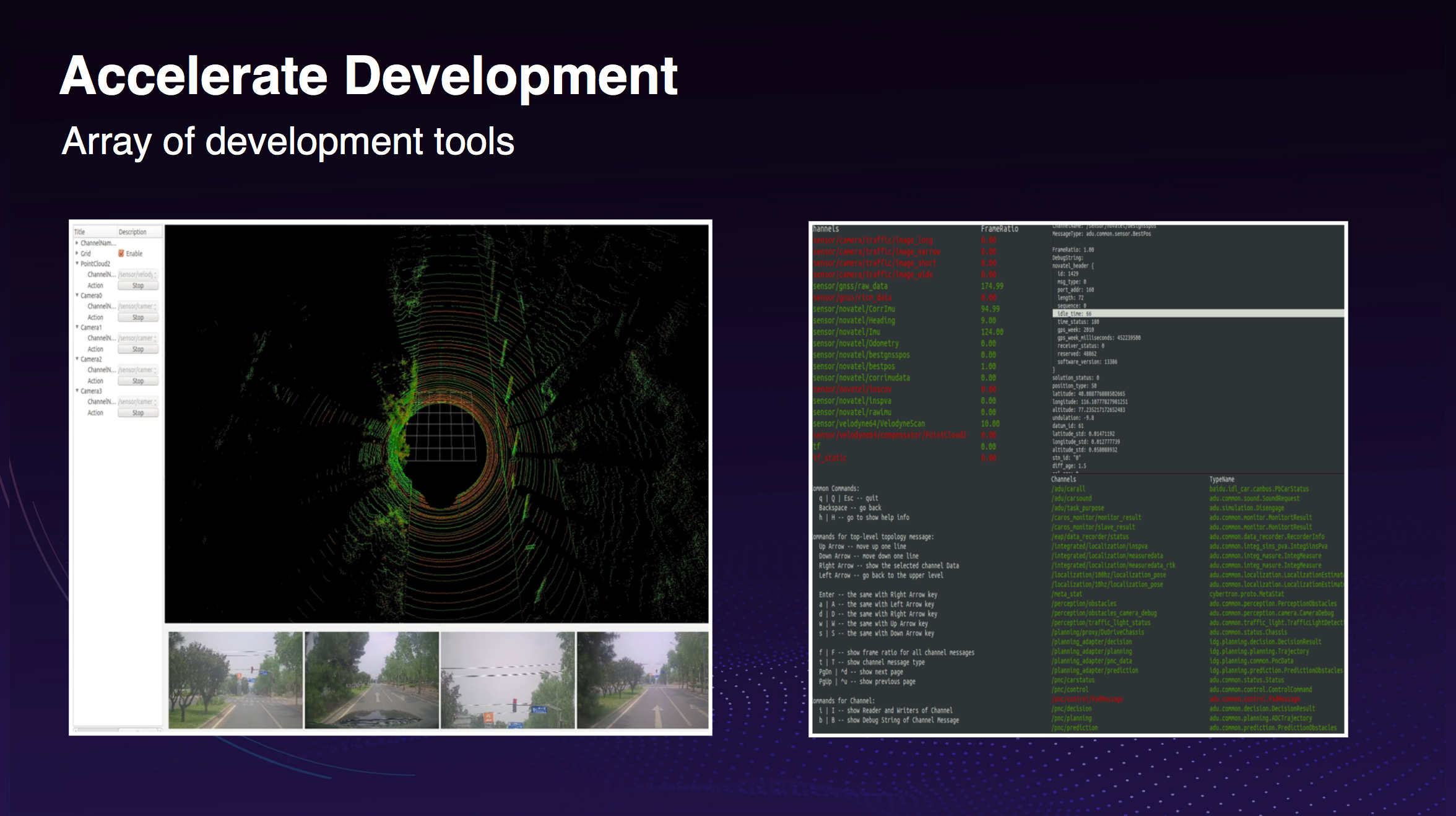Image resolution: width=1456 pixels, height=816 pixels.
Task: Select the sensor/velodyne64/VelodyneScan channel row
Action: [870, 423]
